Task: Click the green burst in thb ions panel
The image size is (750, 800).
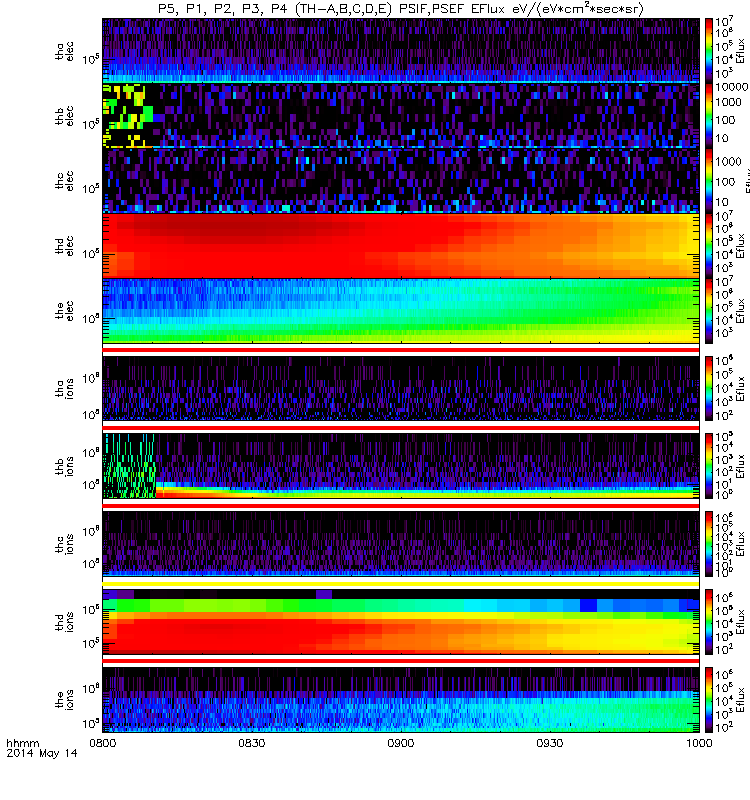Action: tap(130, 466)
